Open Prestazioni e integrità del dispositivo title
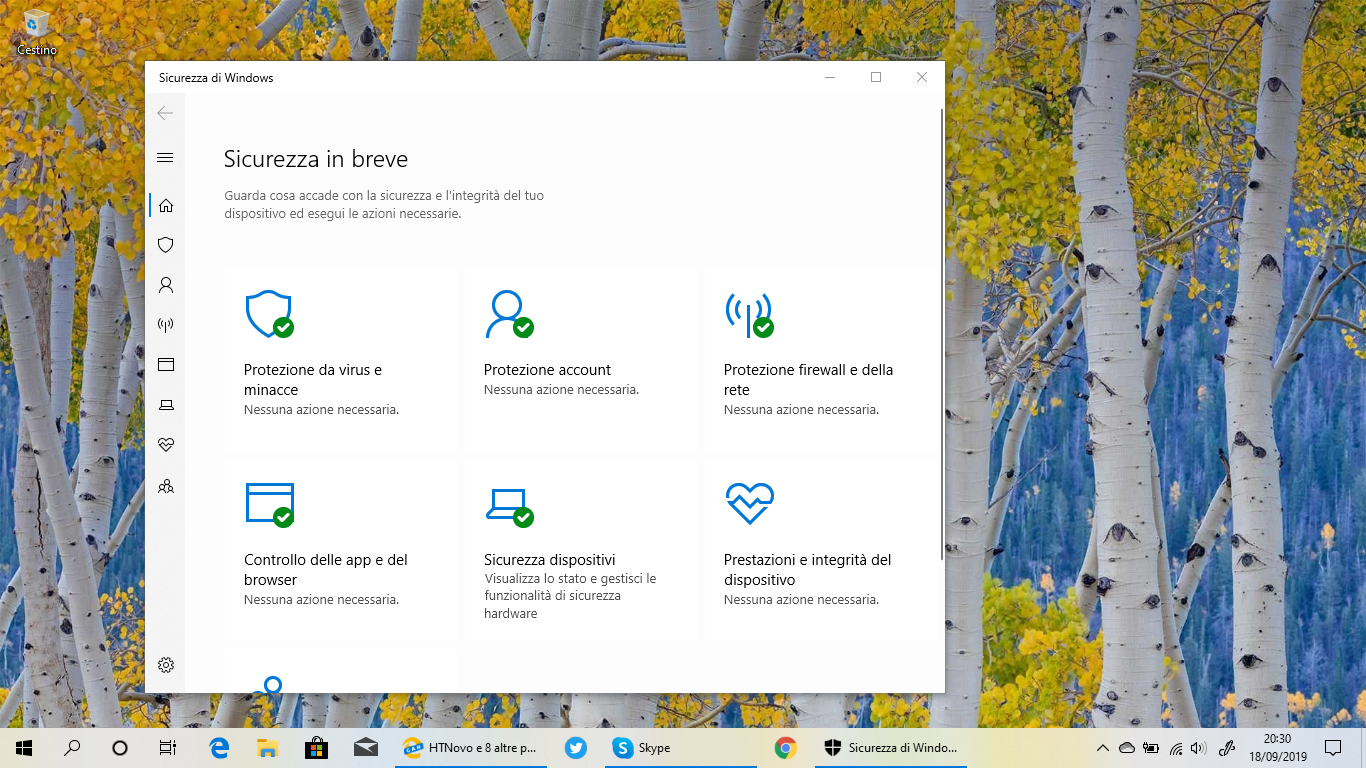Image resolution: width=1366 pixels, height=768 pixels. [807, 570]
